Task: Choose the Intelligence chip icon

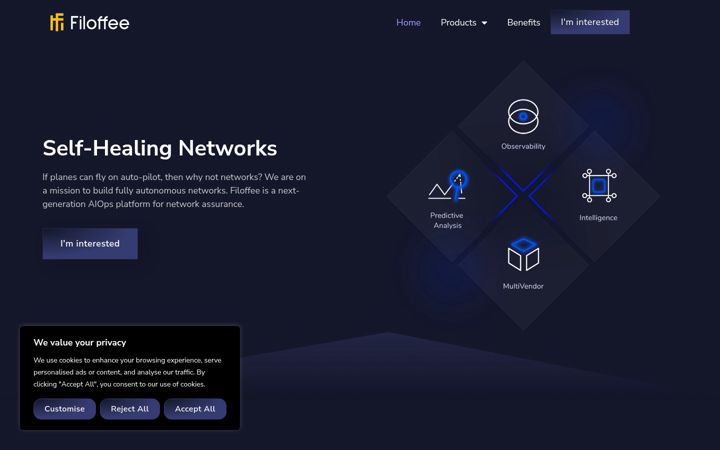Action: (599, 186)
